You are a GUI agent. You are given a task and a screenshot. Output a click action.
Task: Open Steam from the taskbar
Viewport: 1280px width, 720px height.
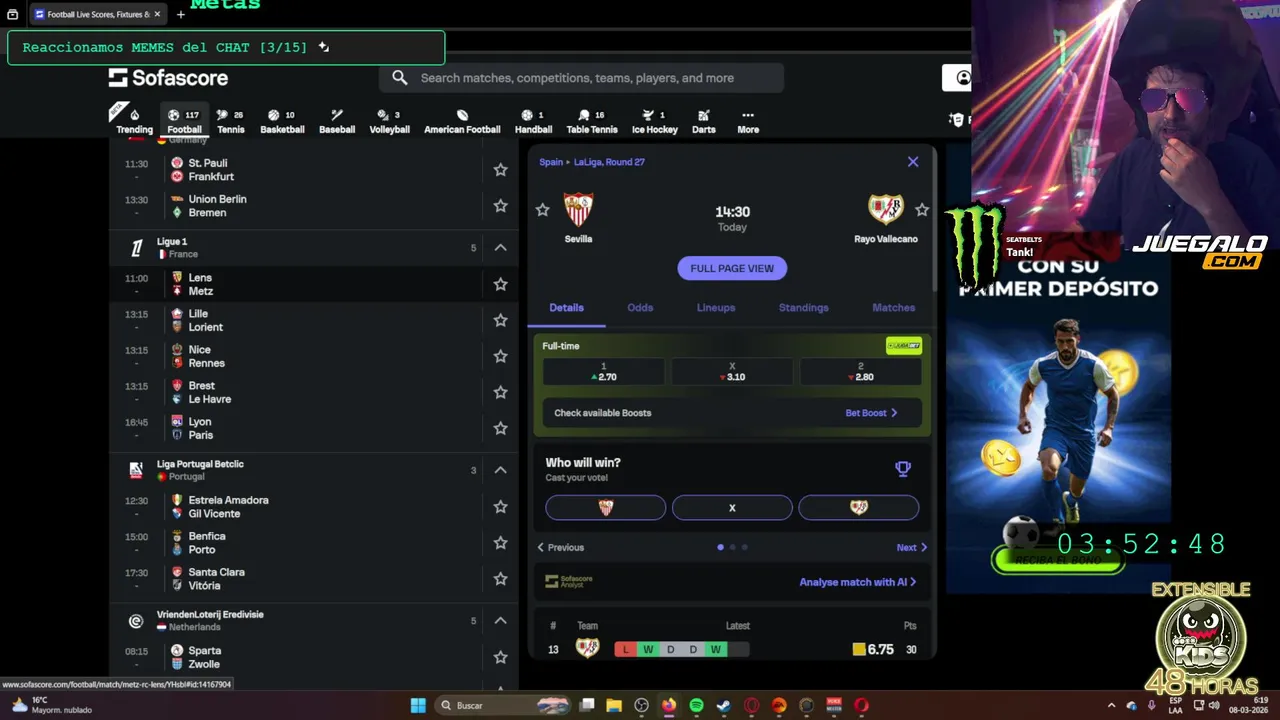tap(724, 705)
